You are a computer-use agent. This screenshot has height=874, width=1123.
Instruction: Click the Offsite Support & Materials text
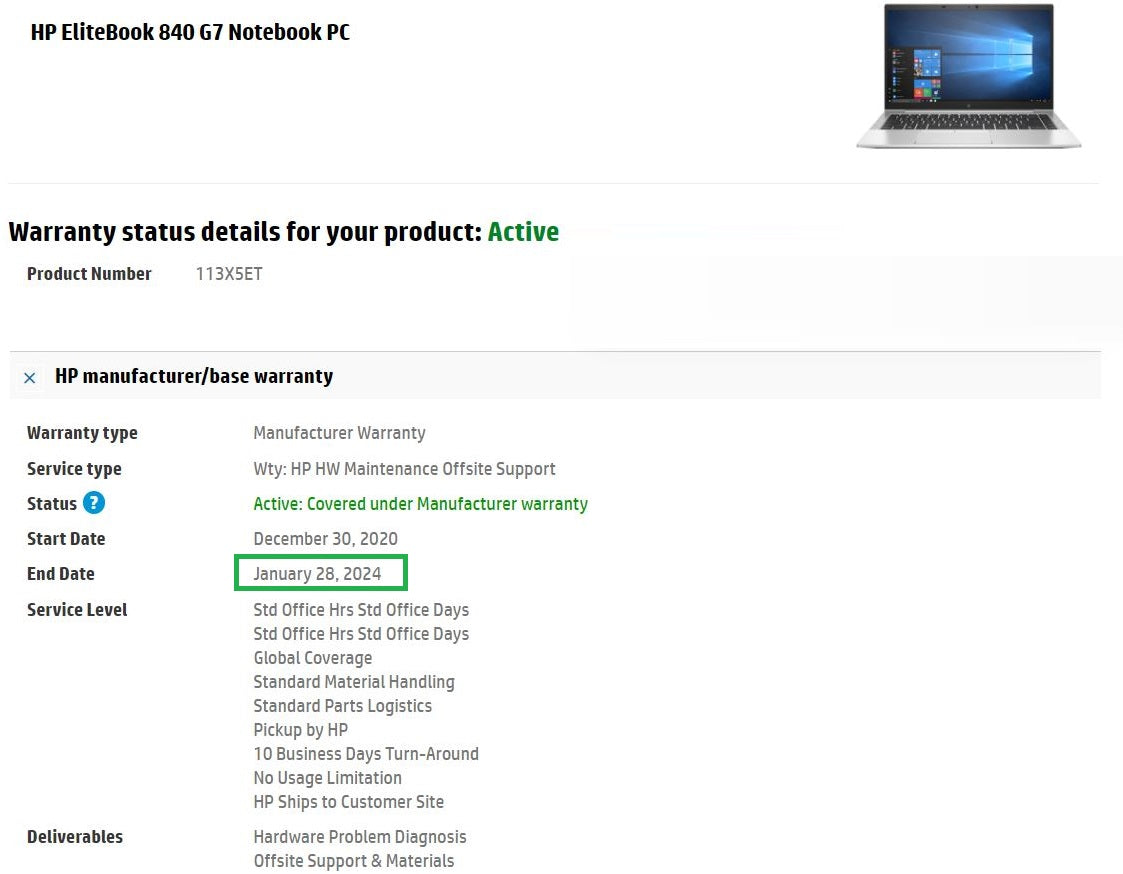(354, 861)
